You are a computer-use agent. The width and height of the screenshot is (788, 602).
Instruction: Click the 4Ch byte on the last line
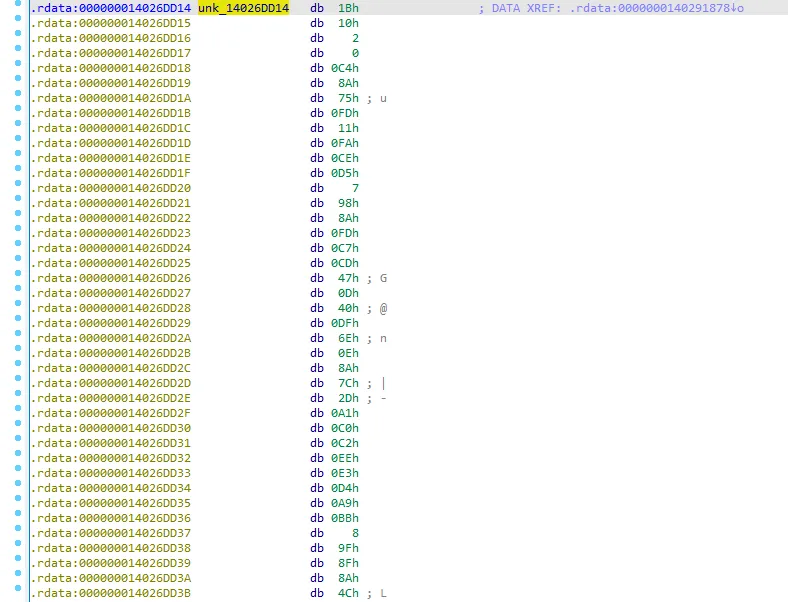[349, 593]
